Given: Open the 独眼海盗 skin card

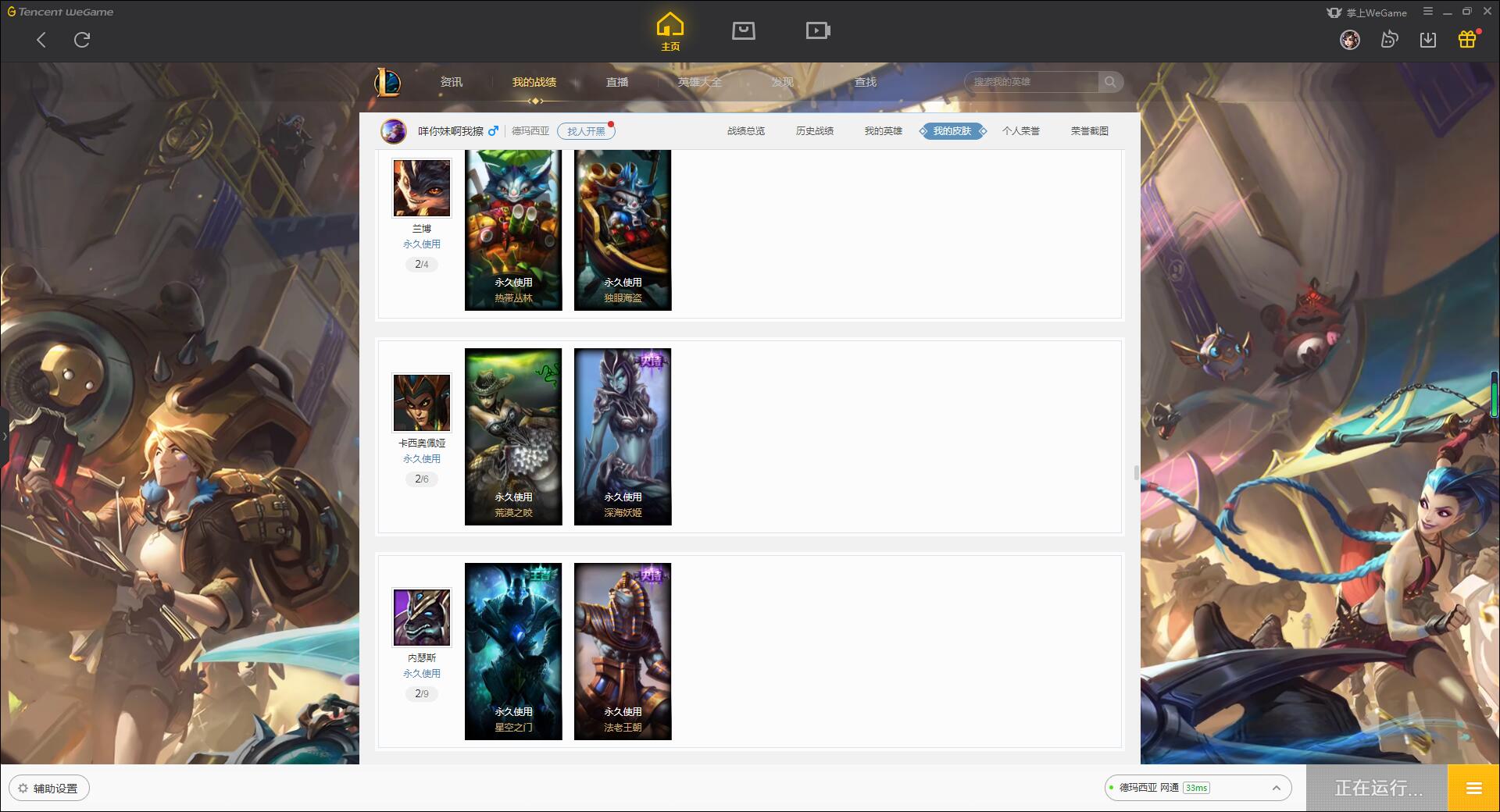Looking at the screenshot, I should click(623, 230).
